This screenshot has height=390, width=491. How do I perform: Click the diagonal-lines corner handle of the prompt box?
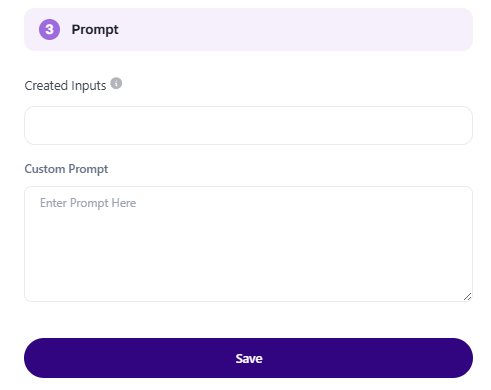point(467,296)
